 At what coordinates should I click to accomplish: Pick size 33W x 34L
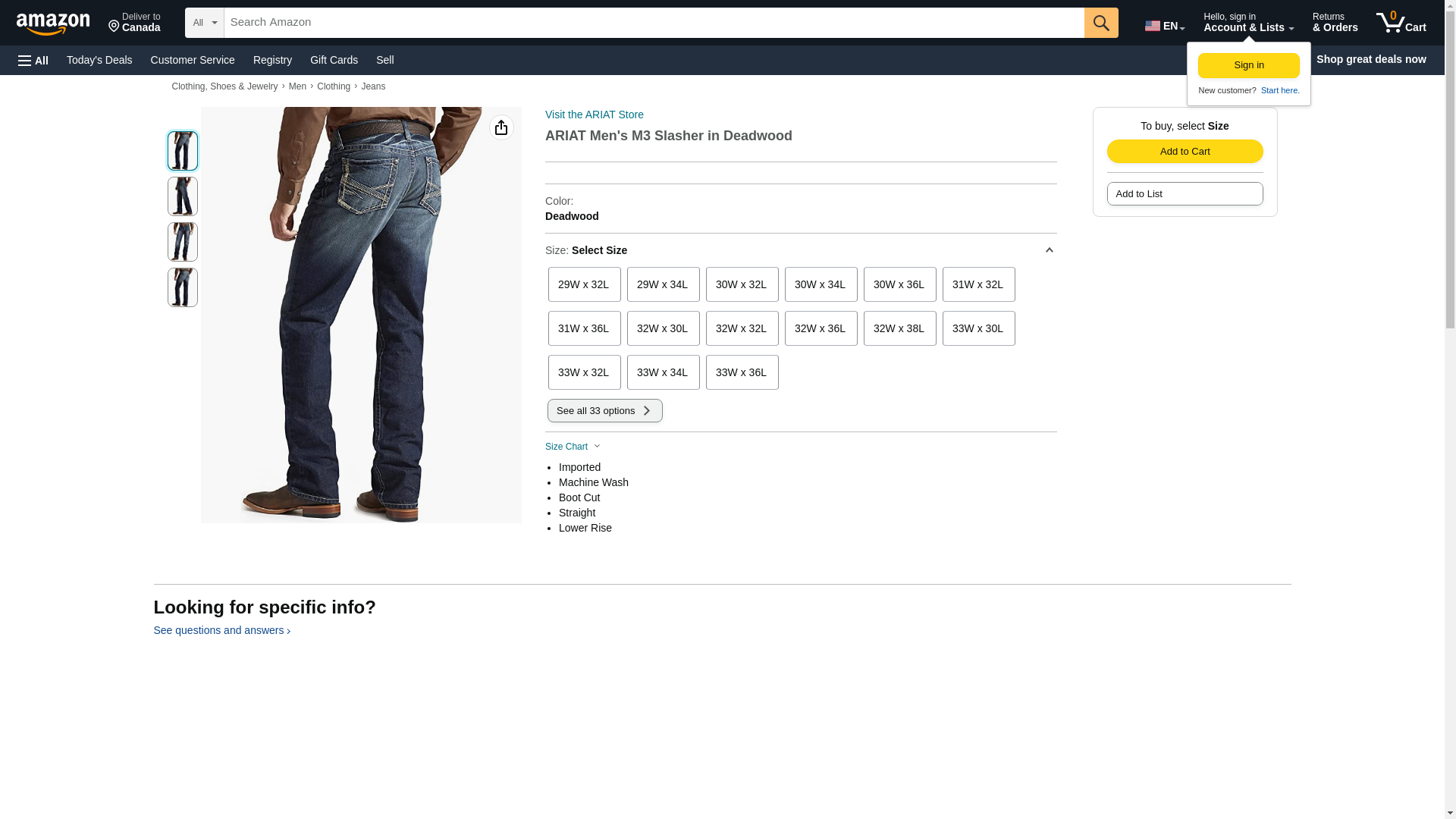point(663,372)
